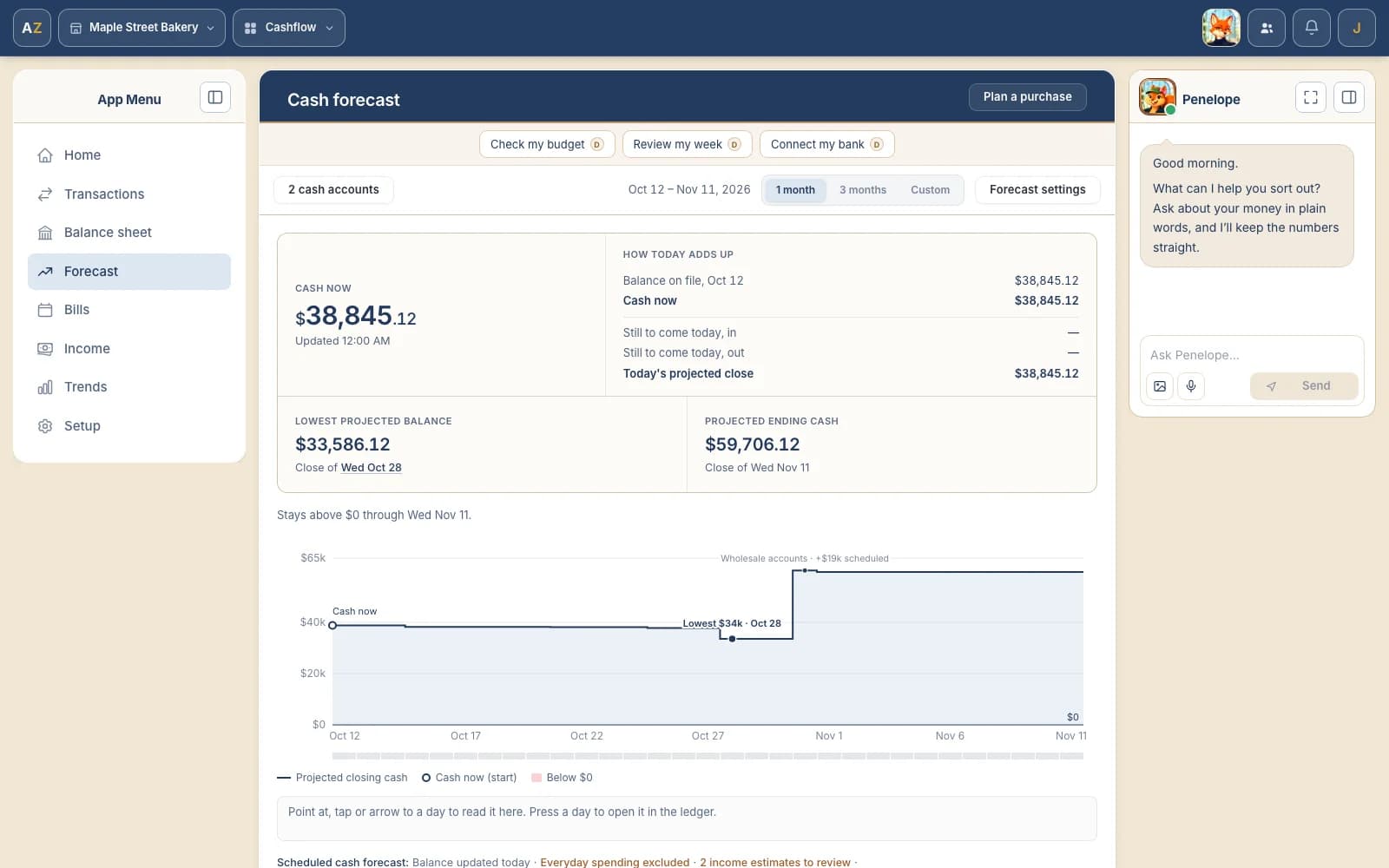Viewport: 1389px width, 868px height.
Task: Open Forecast settings
Action: click(x=1037, y=190)
